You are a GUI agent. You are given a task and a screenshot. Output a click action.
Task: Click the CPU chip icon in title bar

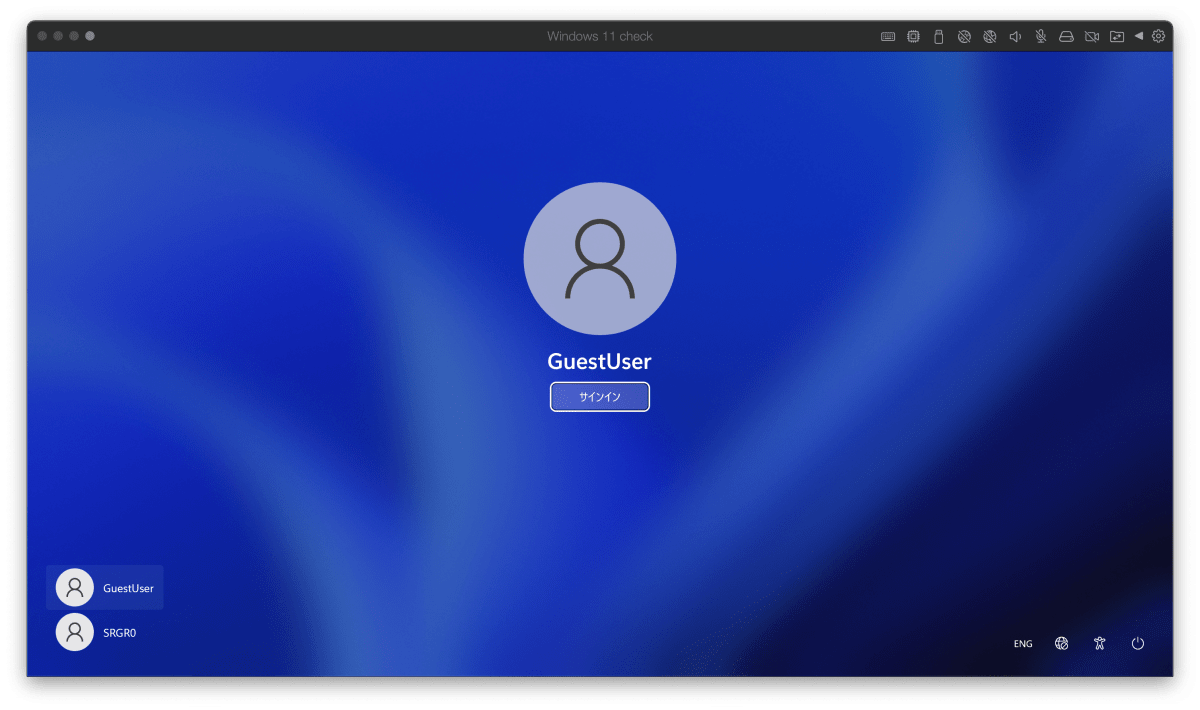(x=913, y=36)
